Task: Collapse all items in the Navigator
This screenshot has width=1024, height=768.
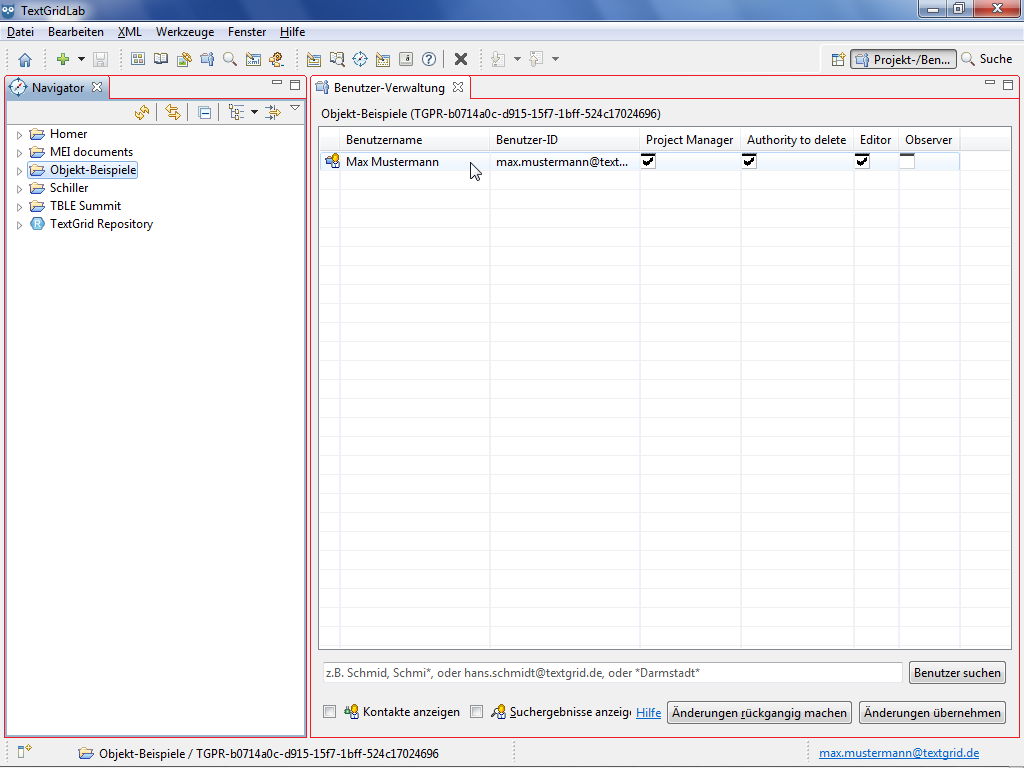Action: [x=204, y=113]
